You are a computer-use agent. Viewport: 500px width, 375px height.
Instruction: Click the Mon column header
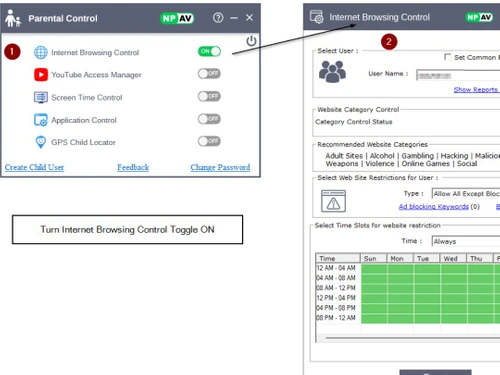coord(400,258)
